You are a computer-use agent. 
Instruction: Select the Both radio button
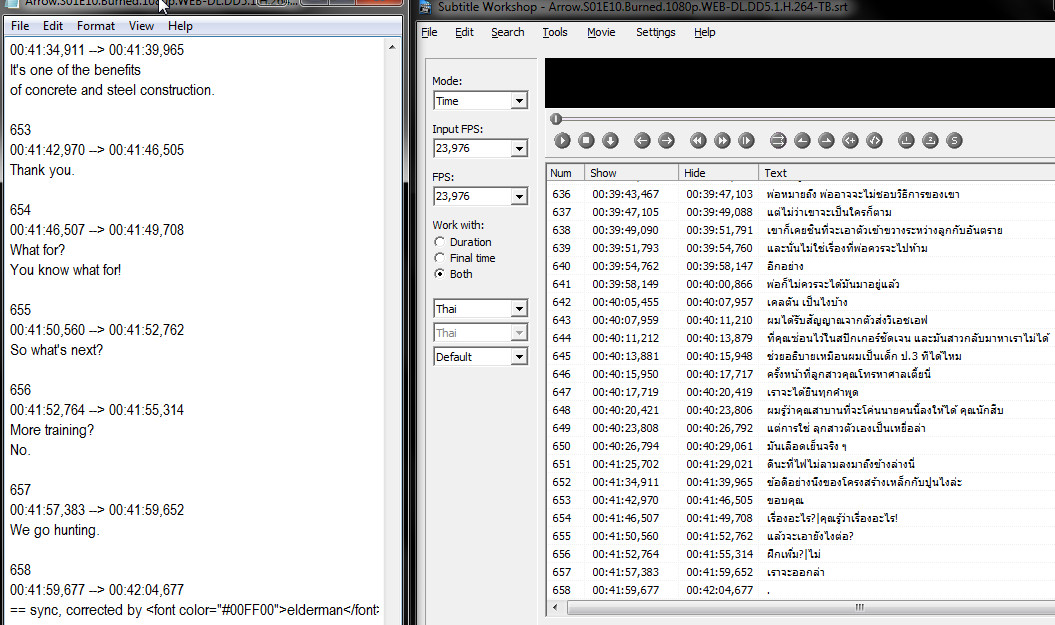(x=439, y=274)
